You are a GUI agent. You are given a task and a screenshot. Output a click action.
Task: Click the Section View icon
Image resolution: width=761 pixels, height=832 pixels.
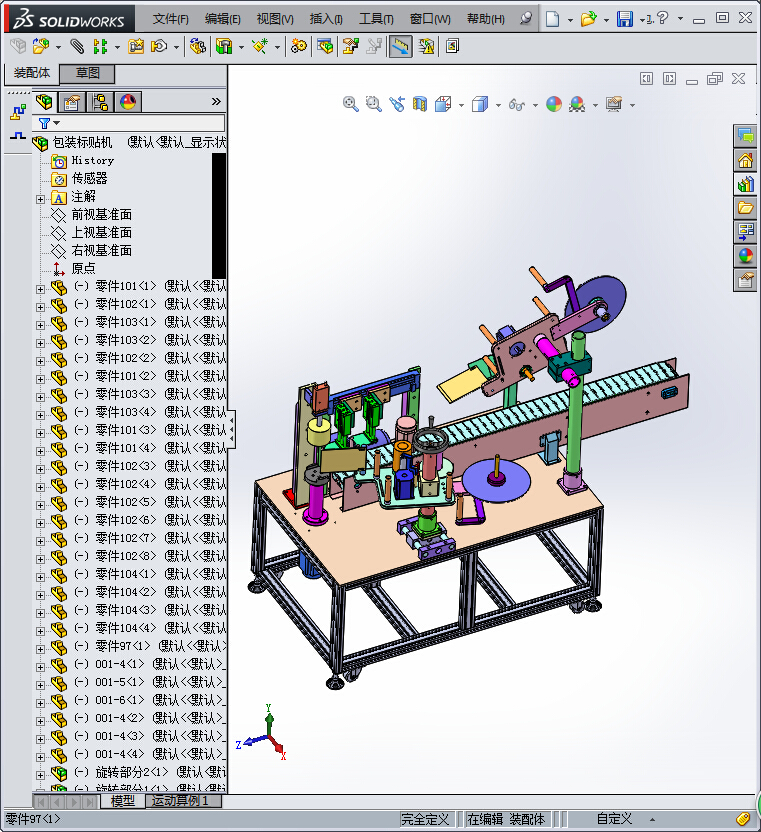pyautogui.click(x=420, y=104)
